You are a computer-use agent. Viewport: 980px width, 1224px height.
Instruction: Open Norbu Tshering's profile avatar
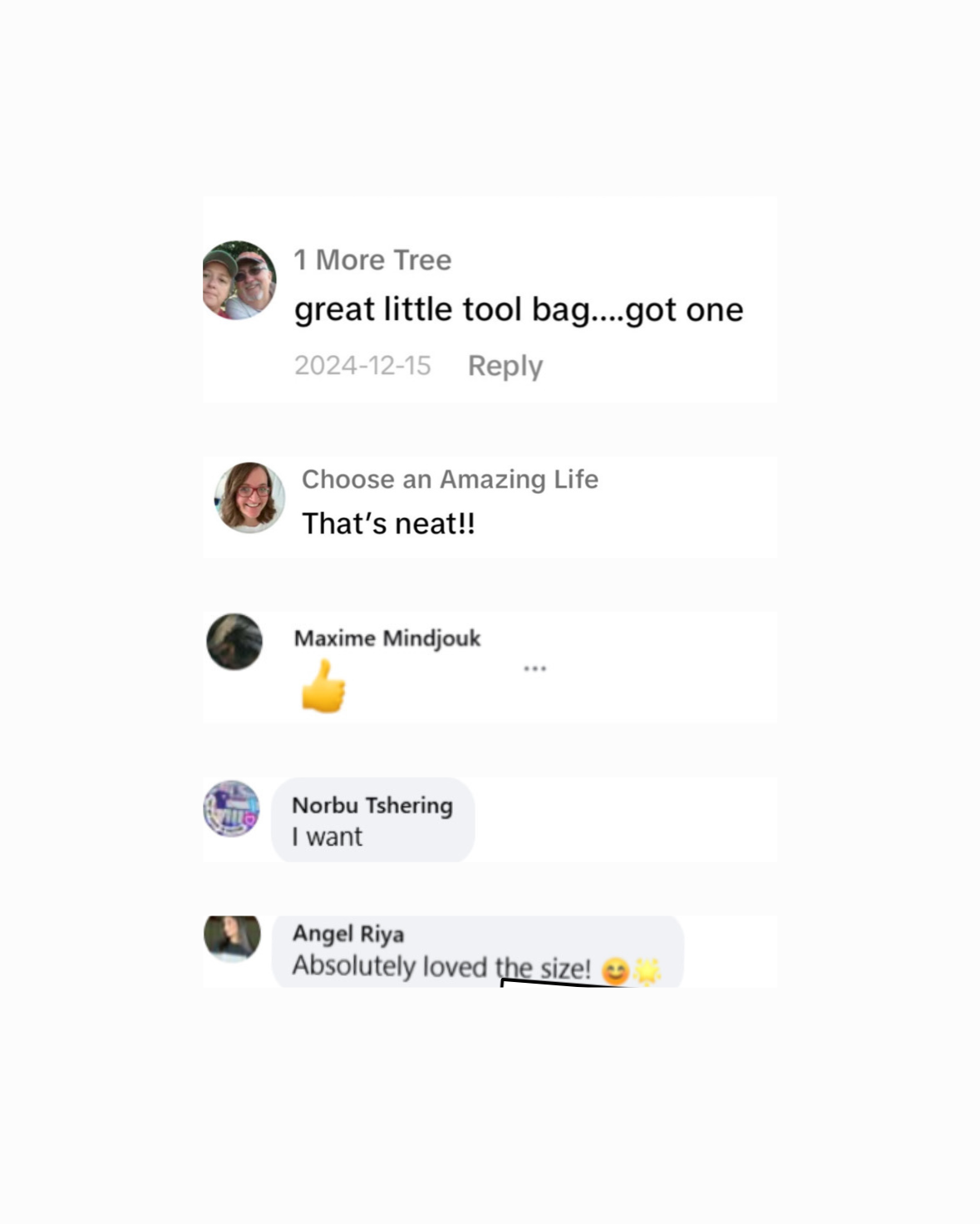coord(232,808)
